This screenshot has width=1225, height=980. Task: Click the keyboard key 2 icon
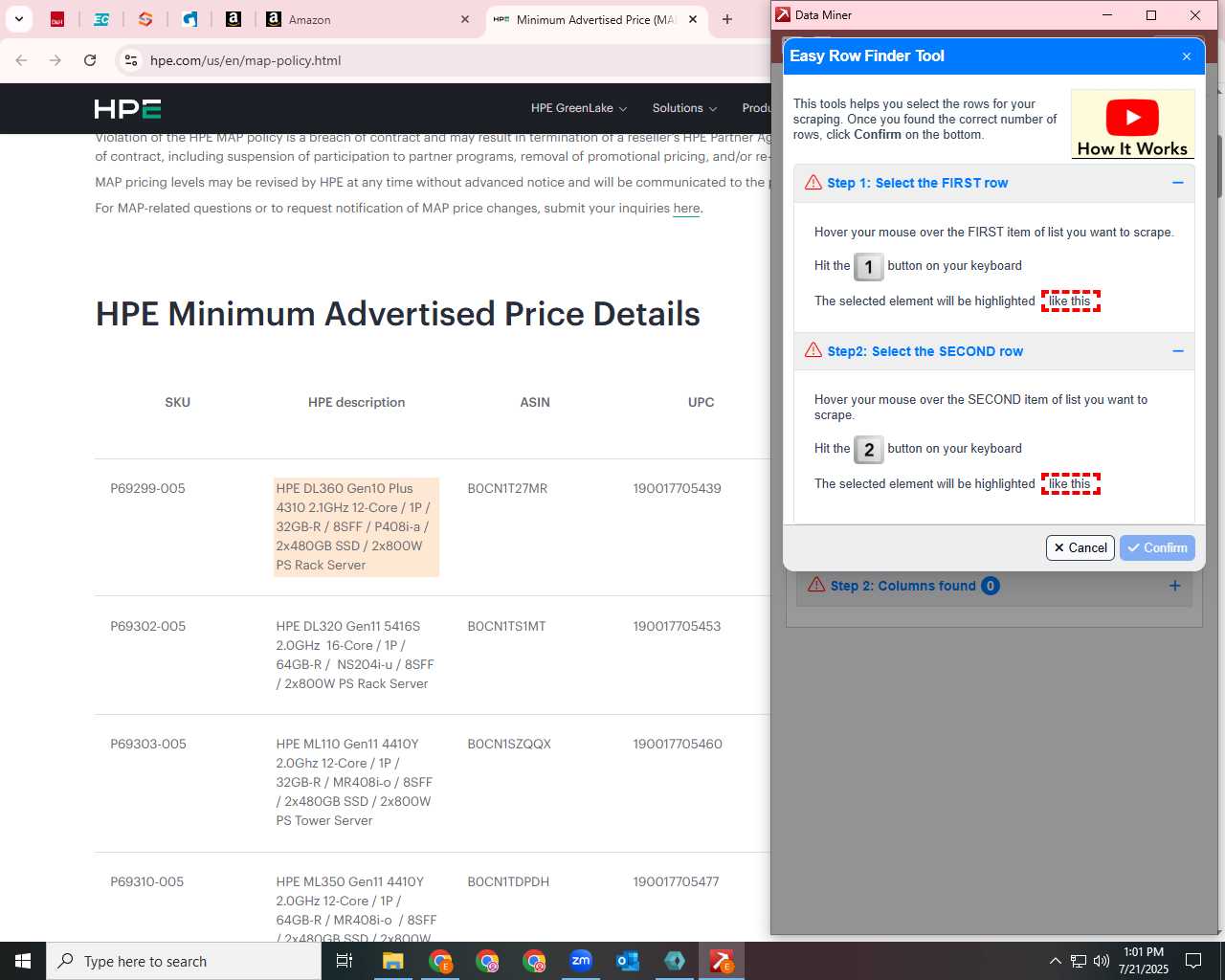point(869,450)
